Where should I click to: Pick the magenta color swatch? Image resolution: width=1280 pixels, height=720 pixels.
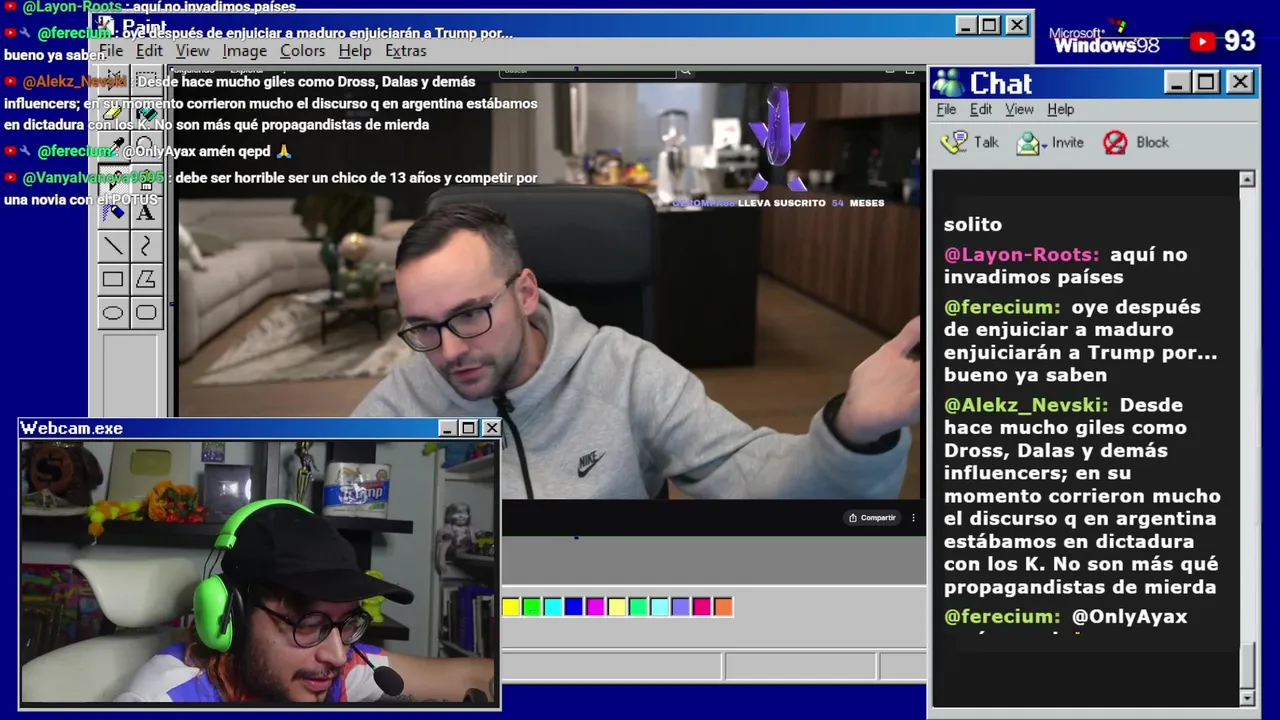[x=596, y=606]
